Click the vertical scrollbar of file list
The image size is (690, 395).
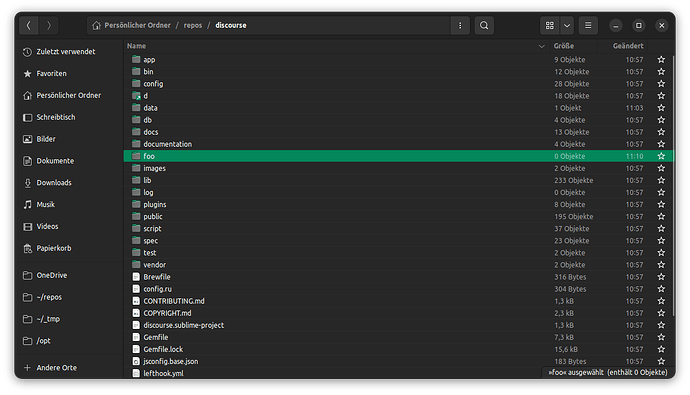point(673,185)
